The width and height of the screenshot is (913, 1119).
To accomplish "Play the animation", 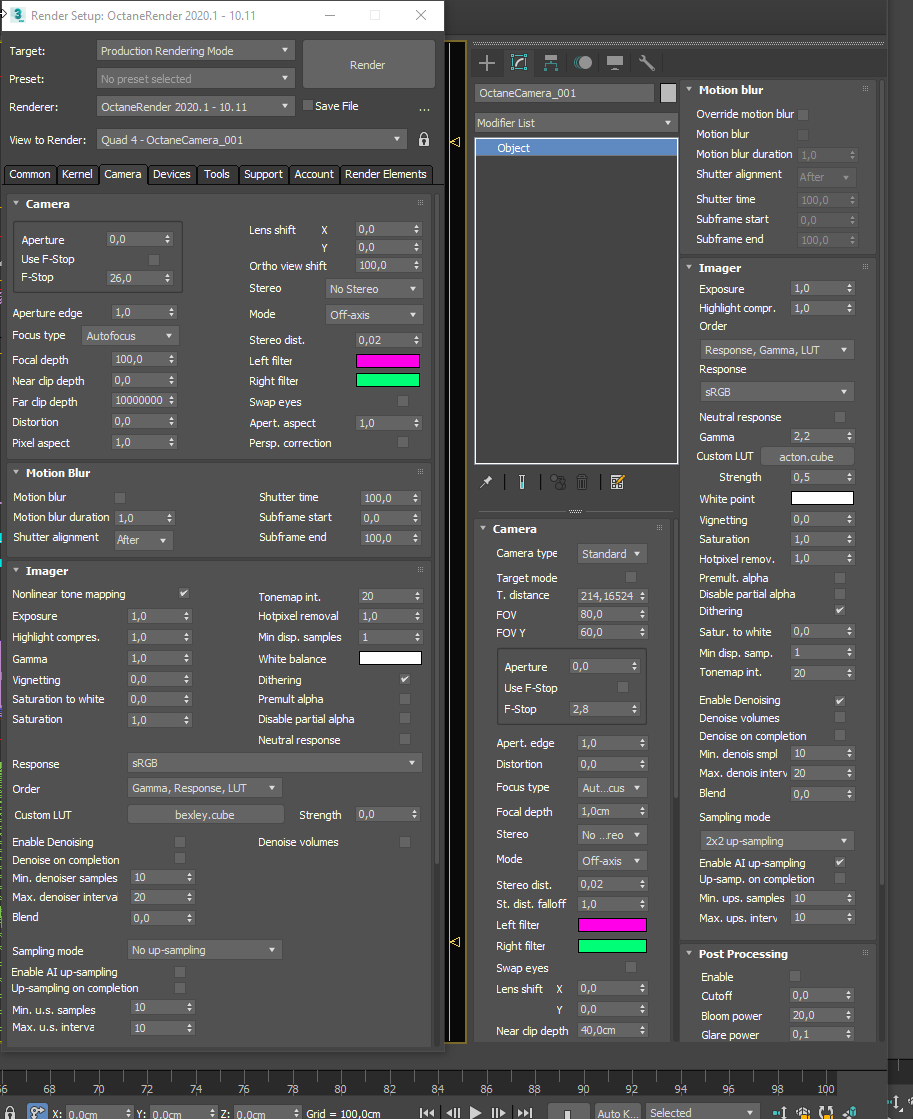I will pos(475,1113).
